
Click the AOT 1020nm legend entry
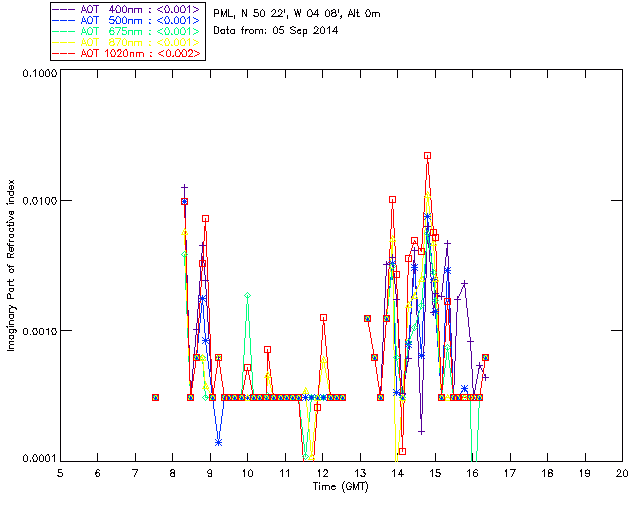(127, 53)
